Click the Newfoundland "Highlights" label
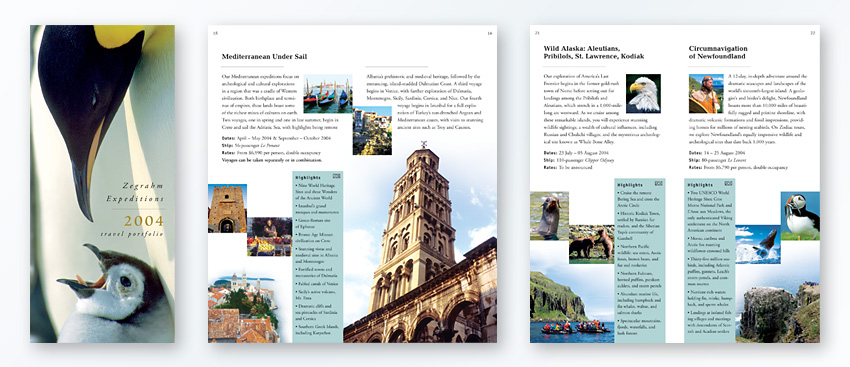This screenshot has width=850, height=367. 700,185
